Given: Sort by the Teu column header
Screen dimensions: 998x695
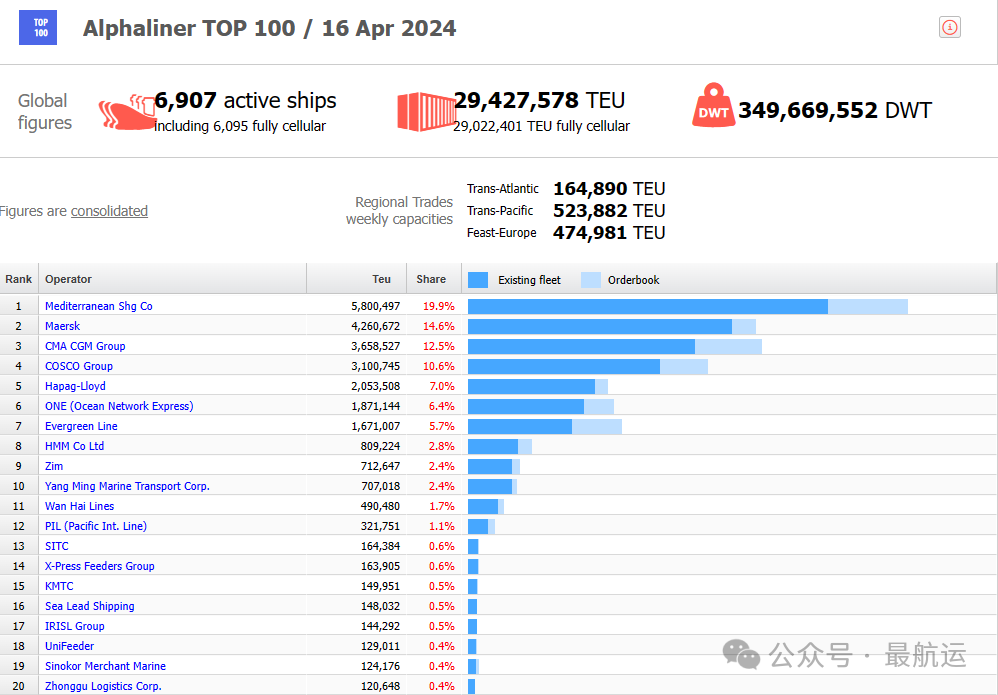Looking at the screenshot, I should pyautogui.click(x=356, y=279).
